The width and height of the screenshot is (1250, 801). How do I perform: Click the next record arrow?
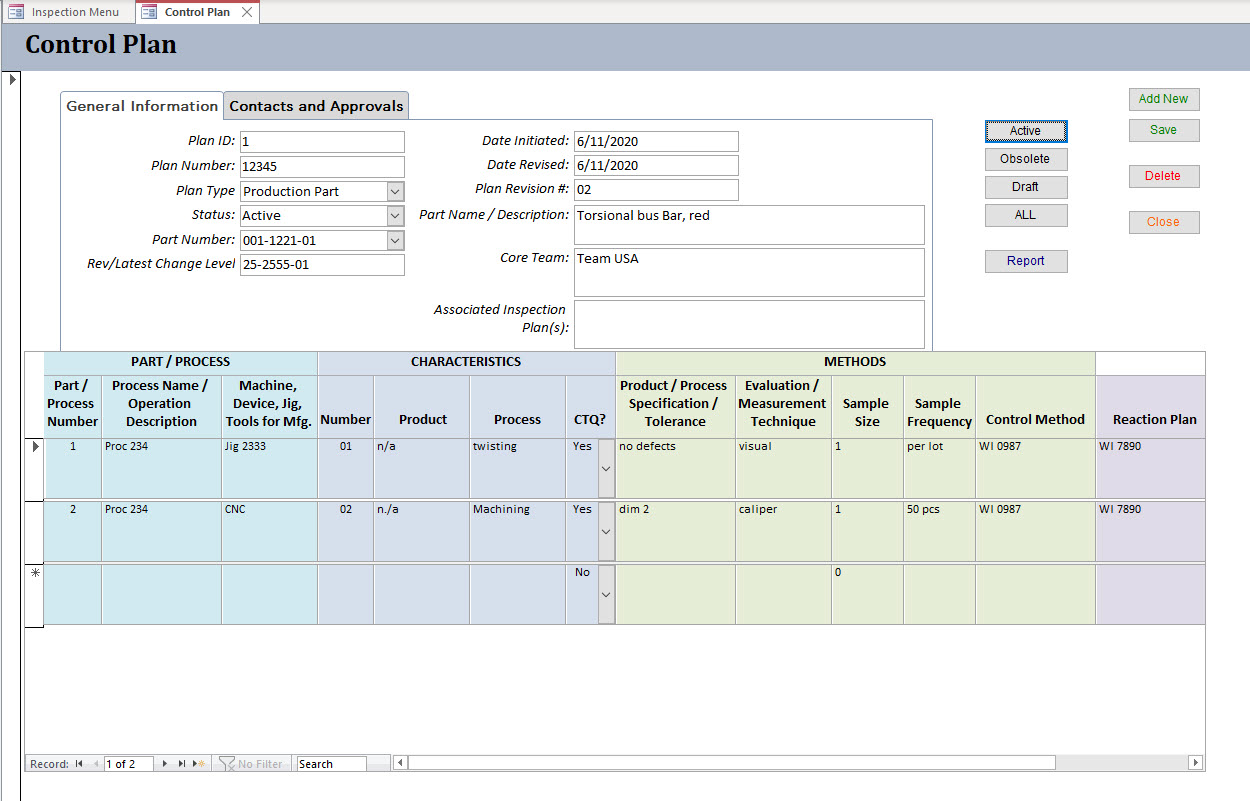165,764
